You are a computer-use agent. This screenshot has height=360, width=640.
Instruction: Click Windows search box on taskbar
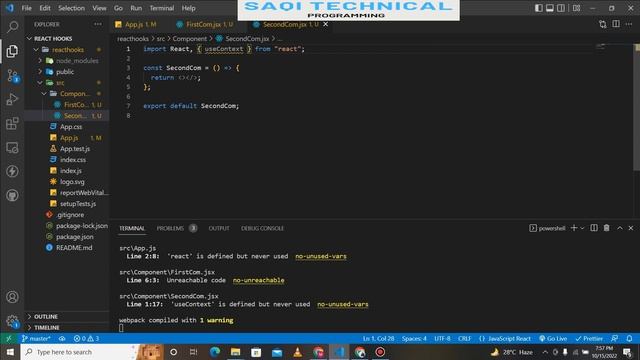78,352
